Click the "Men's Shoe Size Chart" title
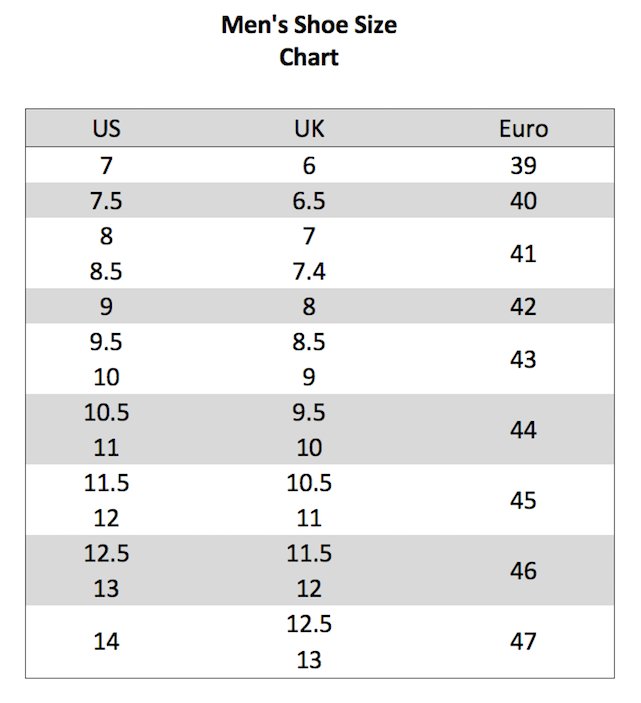Image resolution: width=641 pixels, height=703 pixels. (309, 41)
